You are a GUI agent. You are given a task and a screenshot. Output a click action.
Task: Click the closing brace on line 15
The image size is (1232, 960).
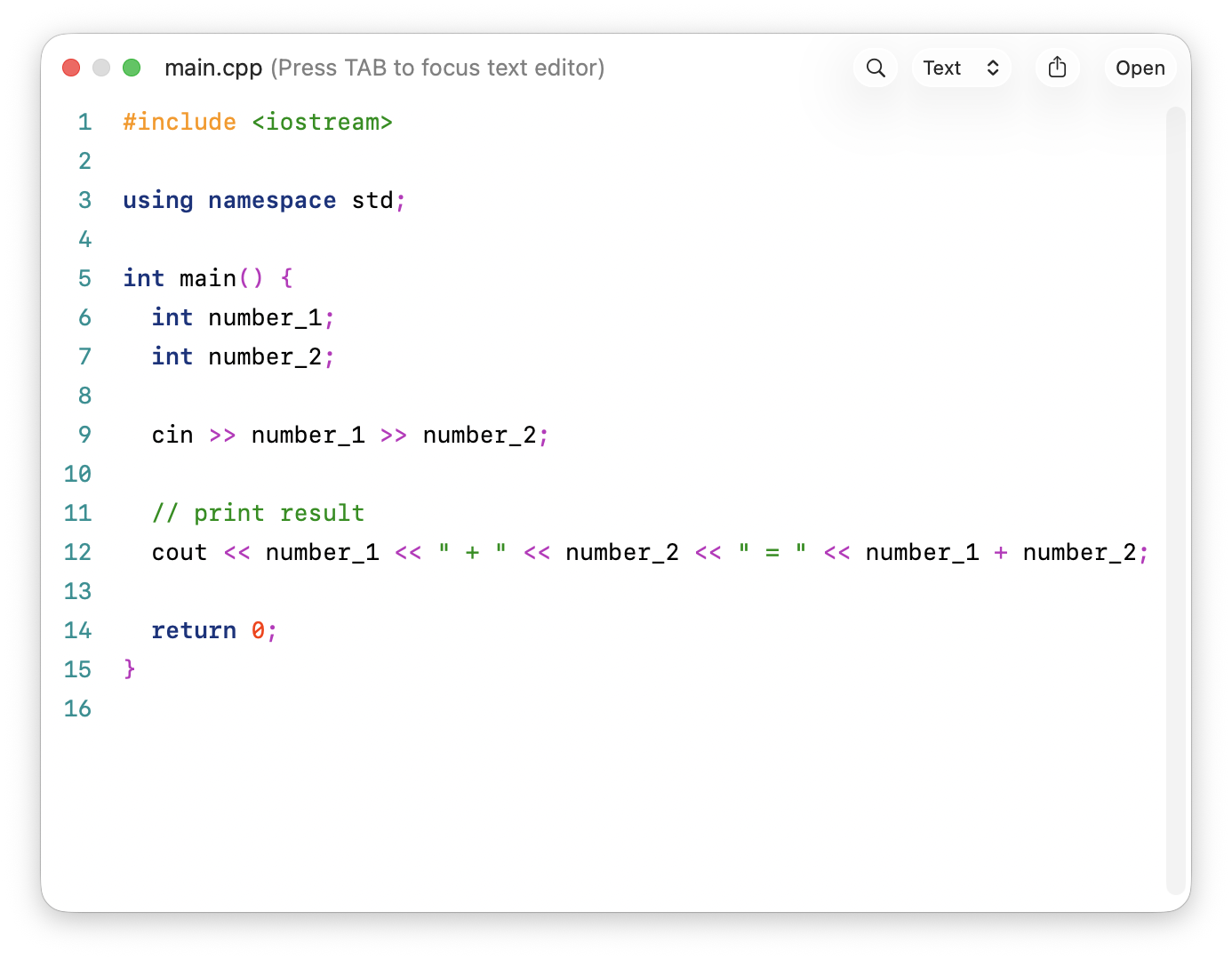point(129,669)
